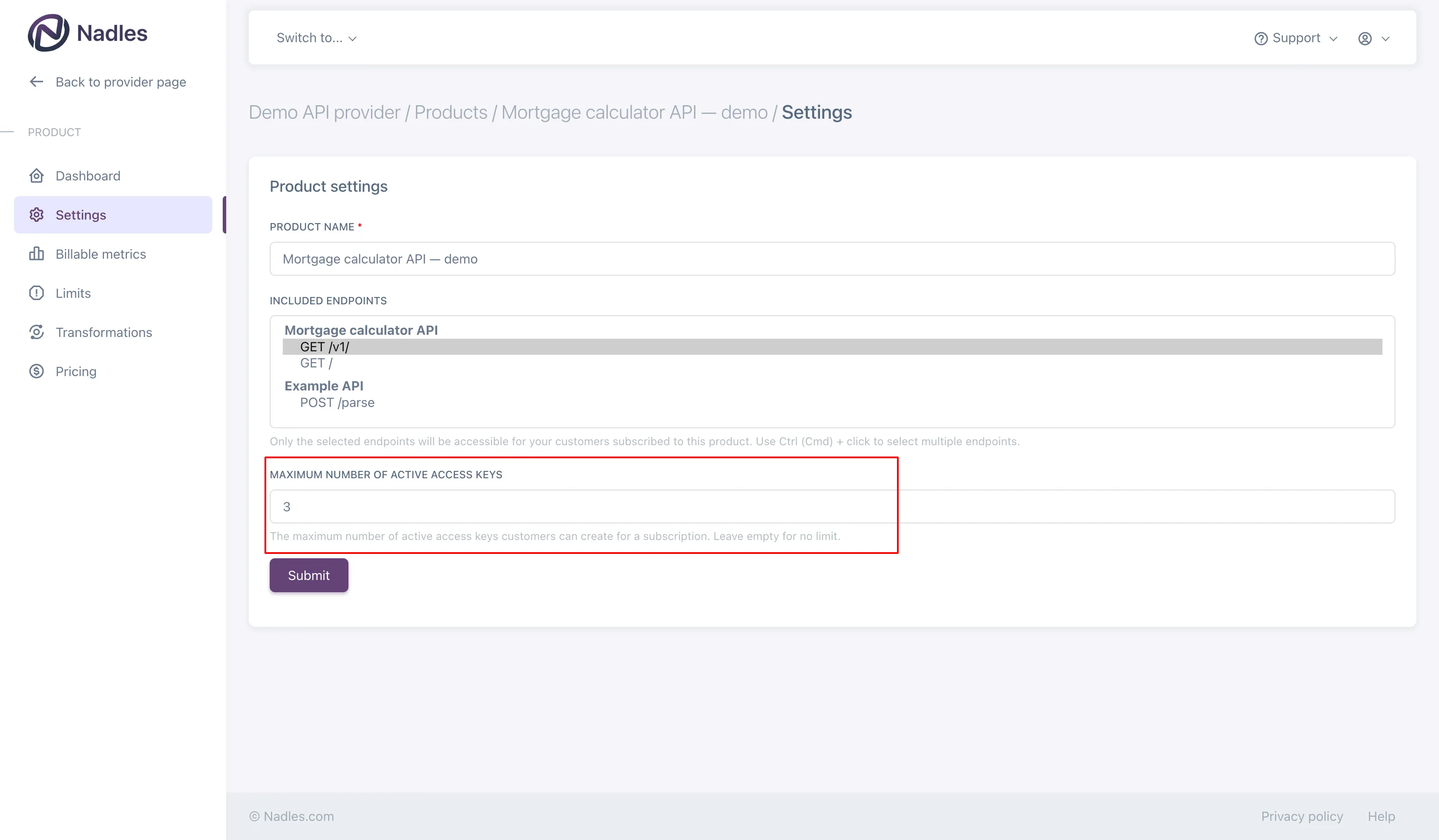Click the Submit button
This screenshot has width=1439, height=840.
click(x=309, y=575)
